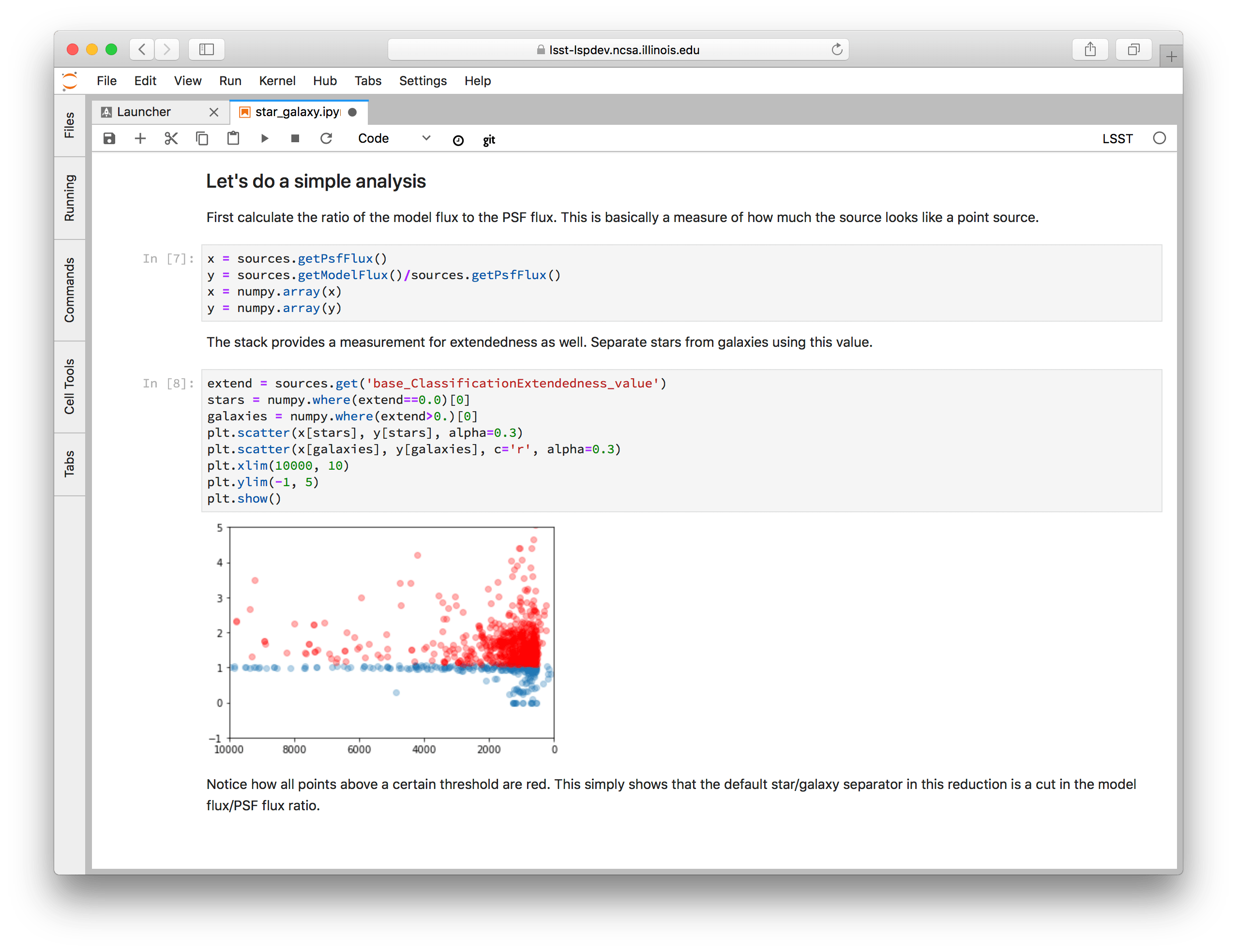This screenshot has height=952, width=1237.
Task: Click the git button in notebook toolbar
Action: point(489,140)
